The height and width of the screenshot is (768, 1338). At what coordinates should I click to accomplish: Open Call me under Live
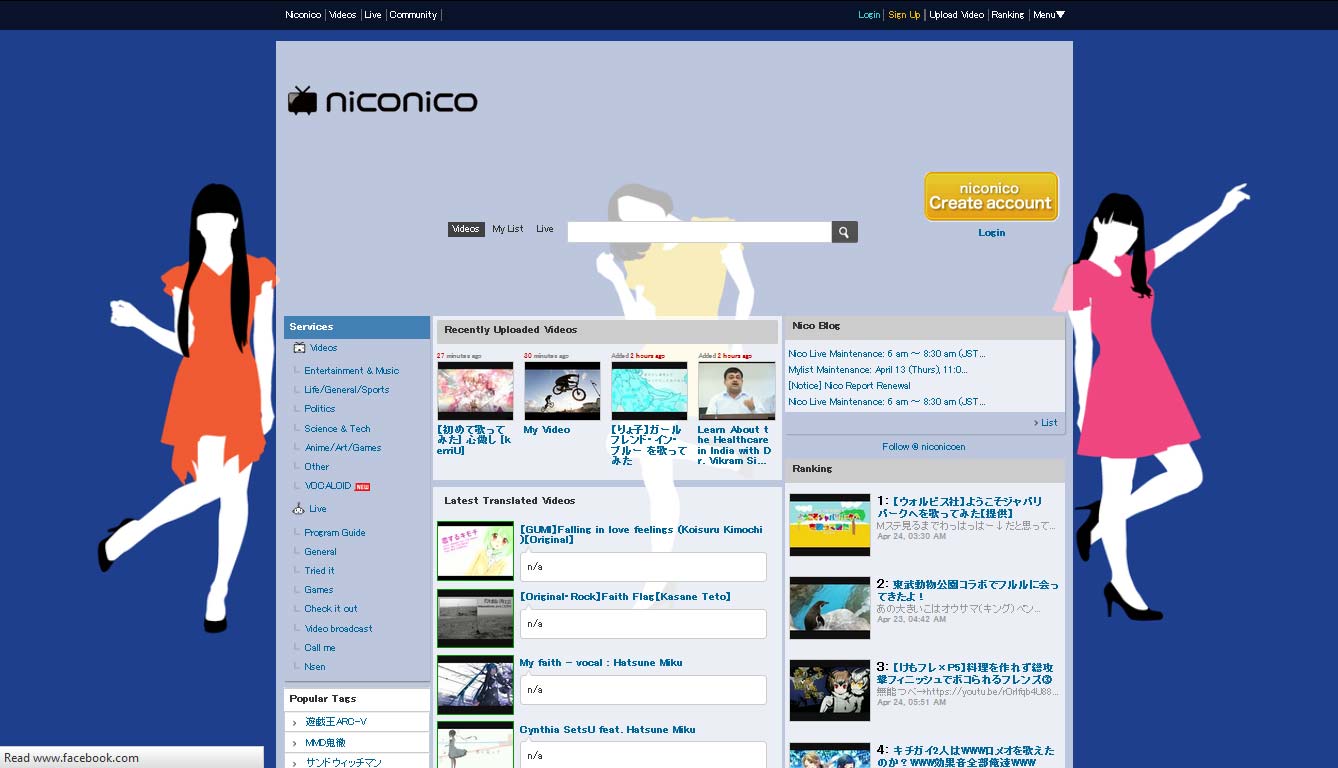(320, 648)
